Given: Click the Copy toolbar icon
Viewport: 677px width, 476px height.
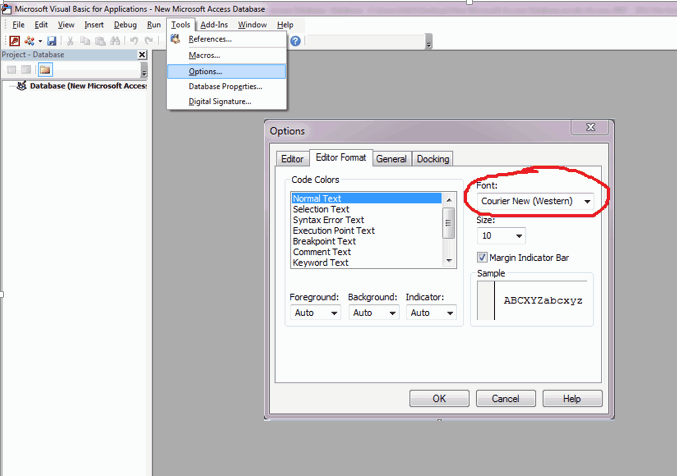Looking at the screenshot, I should click(x=85, y=41).
